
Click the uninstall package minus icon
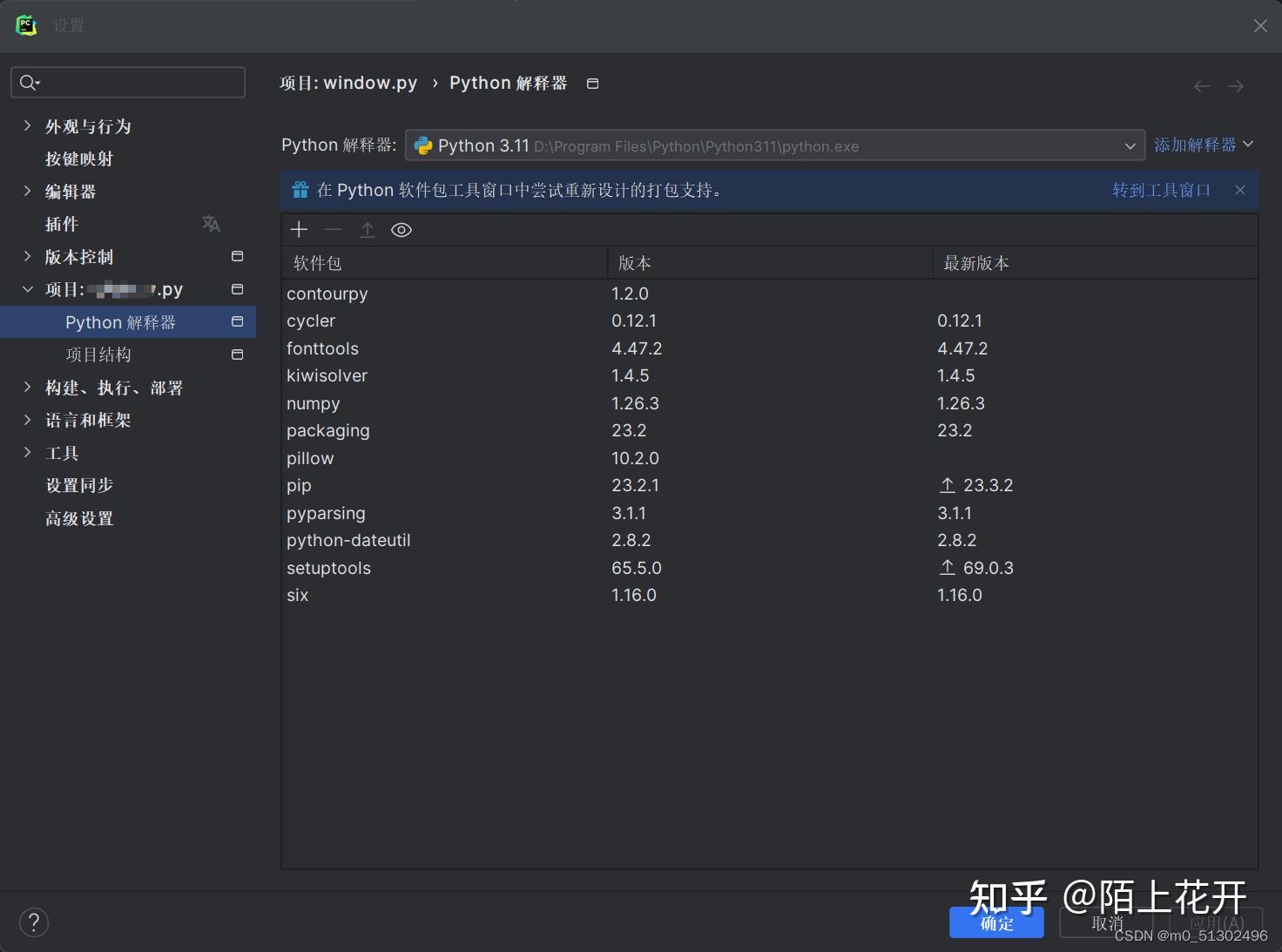333,230
